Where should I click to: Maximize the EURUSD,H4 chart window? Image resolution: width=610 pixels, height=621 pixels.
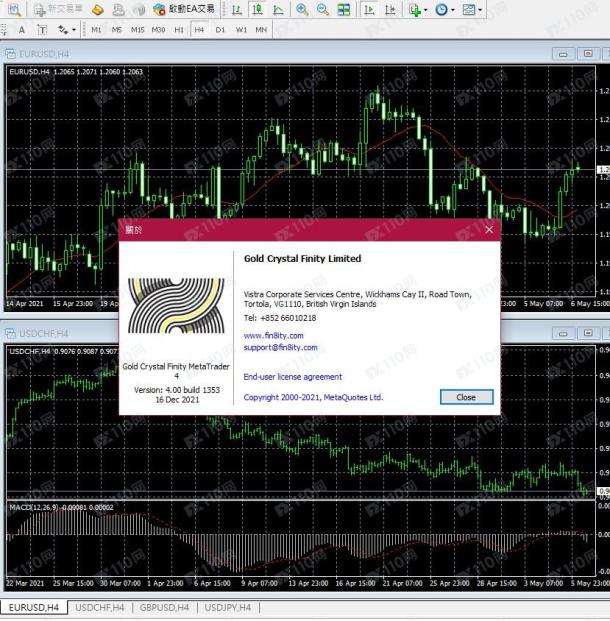588,54
